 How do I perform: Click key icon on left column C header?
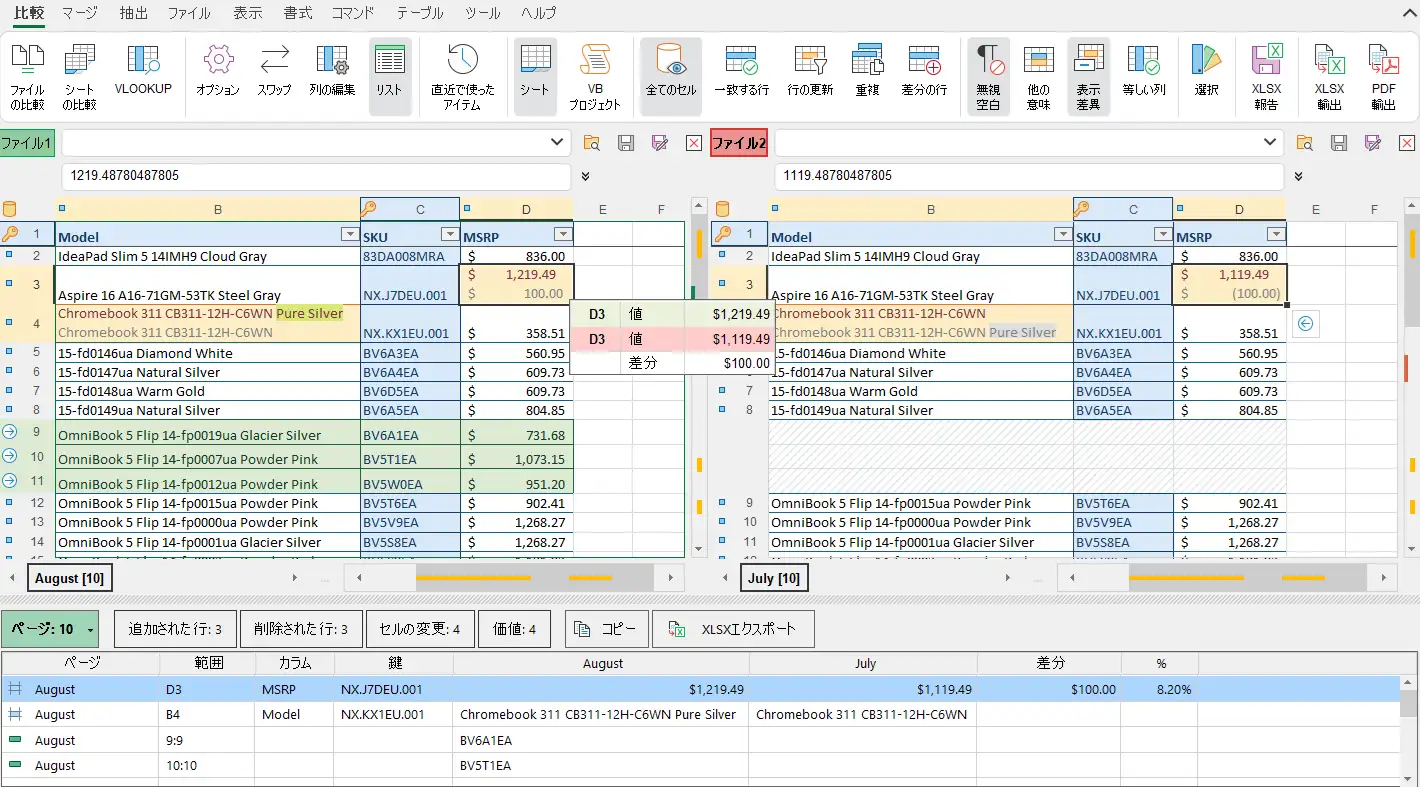[x=369, y=209]
